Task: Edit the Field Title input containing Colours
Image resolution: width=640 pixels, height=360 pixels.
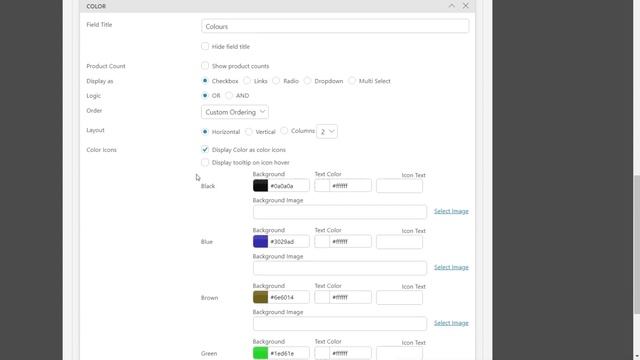Action: tap(335, 27)
